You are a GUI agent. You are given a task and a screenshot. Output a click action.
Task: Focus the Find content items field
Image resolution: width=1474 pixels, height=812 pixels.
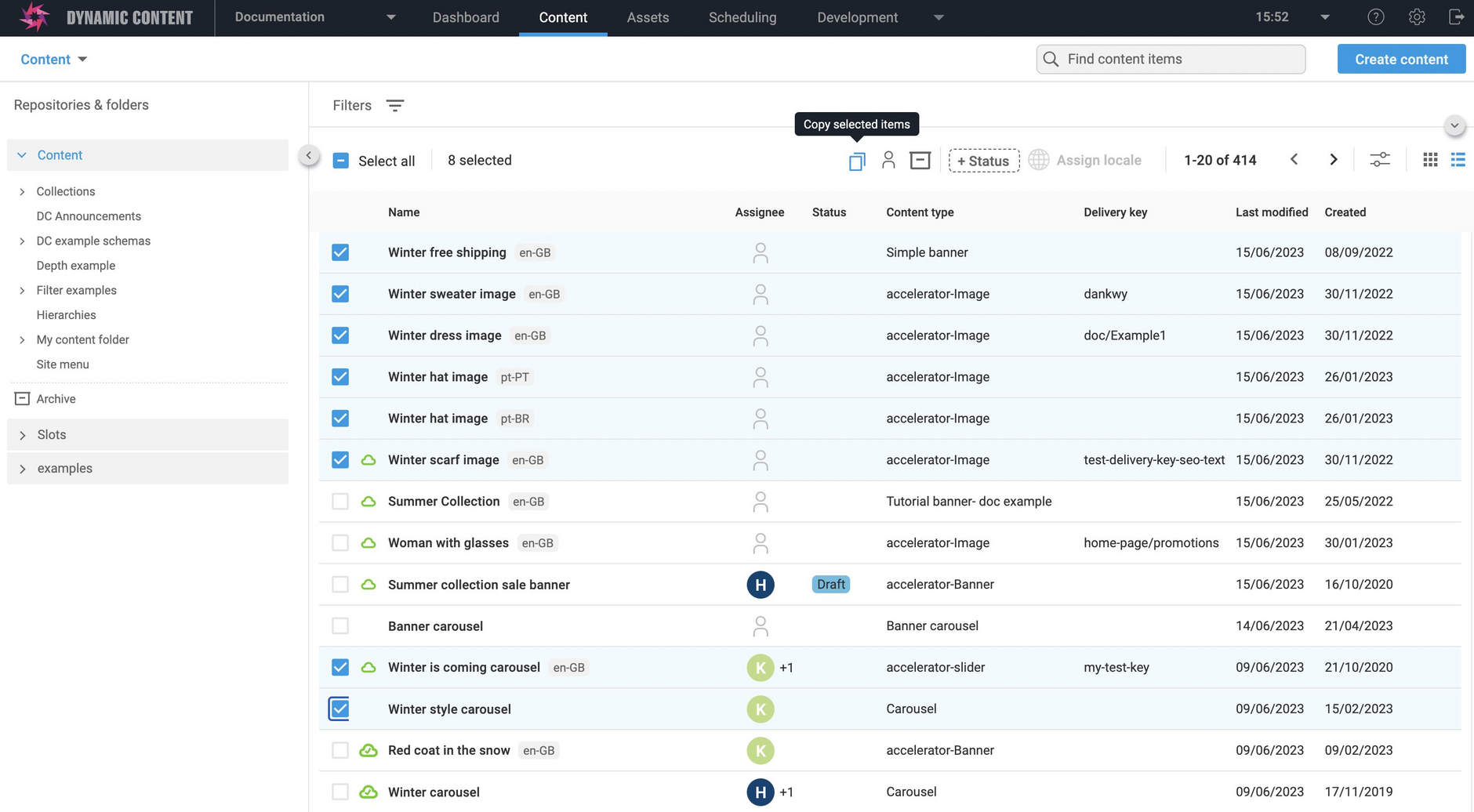1171,59
